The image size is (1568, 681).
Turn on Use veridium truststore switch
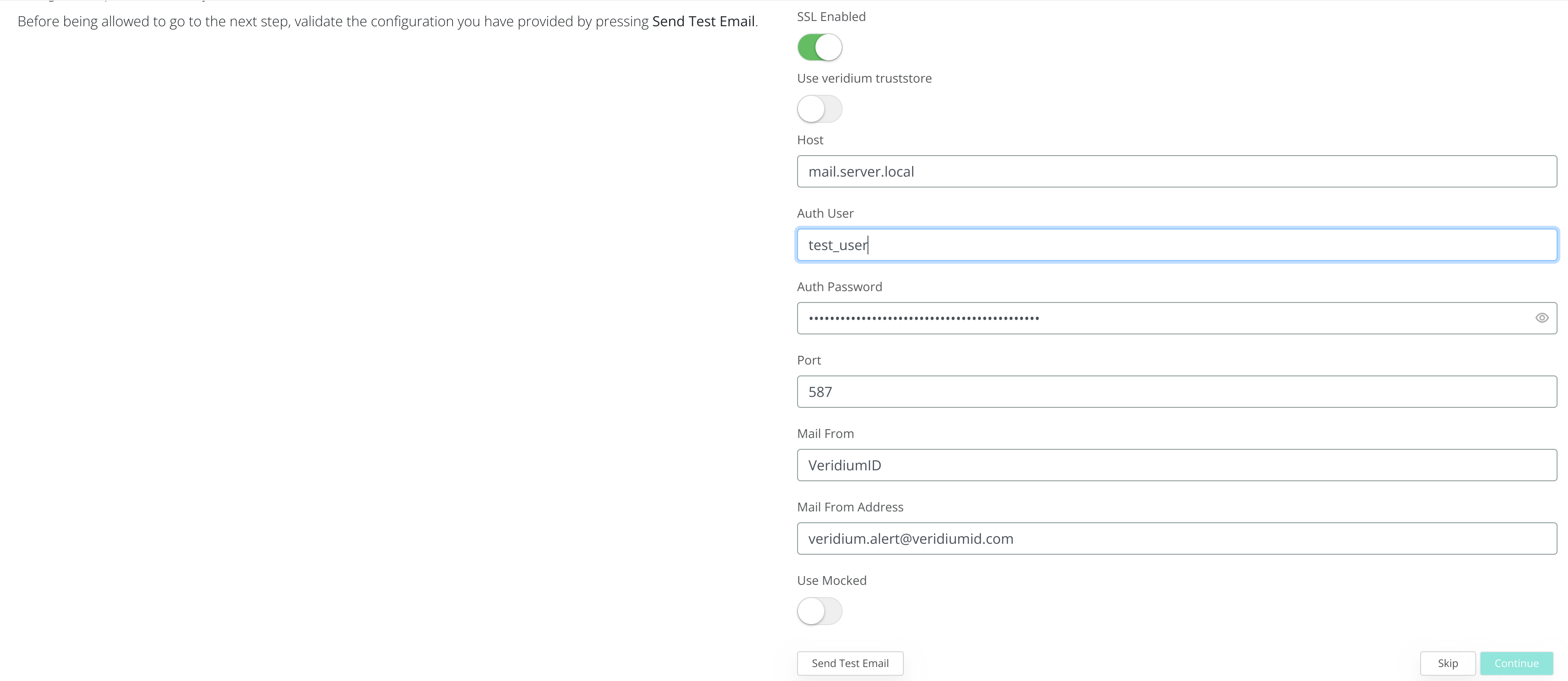click(x=819, y=109)
